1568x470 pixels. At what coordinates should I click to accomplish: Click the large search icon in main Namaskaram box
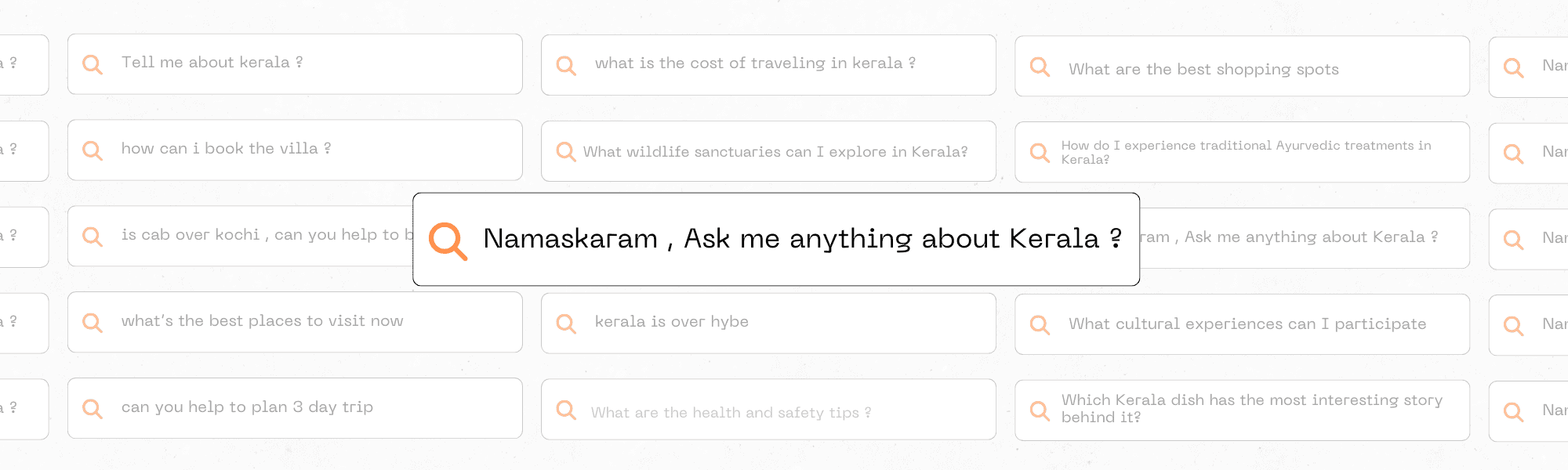tap(448, 241)
